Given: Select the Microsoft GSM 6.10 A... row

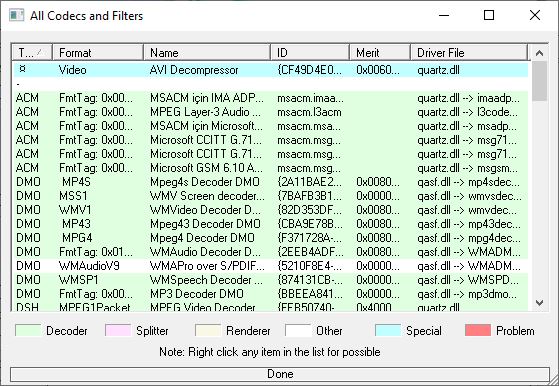Looking at the screenshot, I should [271, 168].
